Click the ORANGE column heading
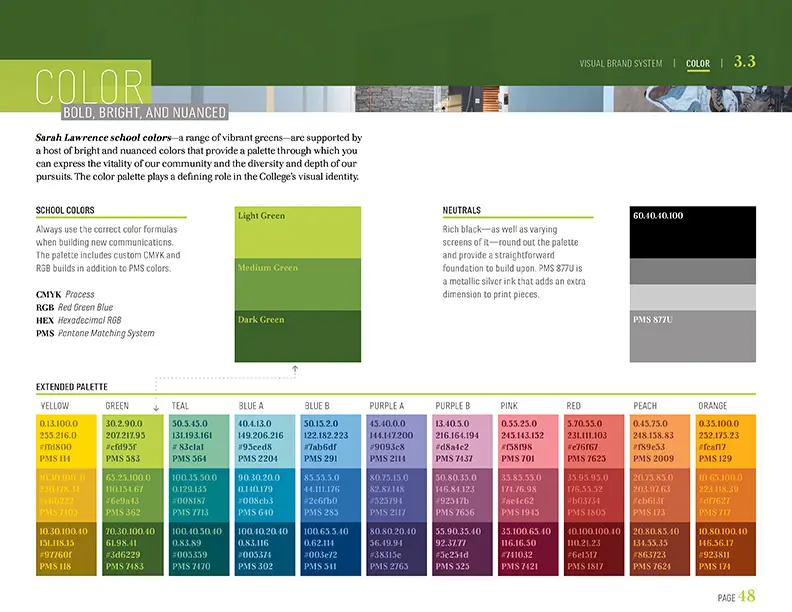 (x=712, y=405)
